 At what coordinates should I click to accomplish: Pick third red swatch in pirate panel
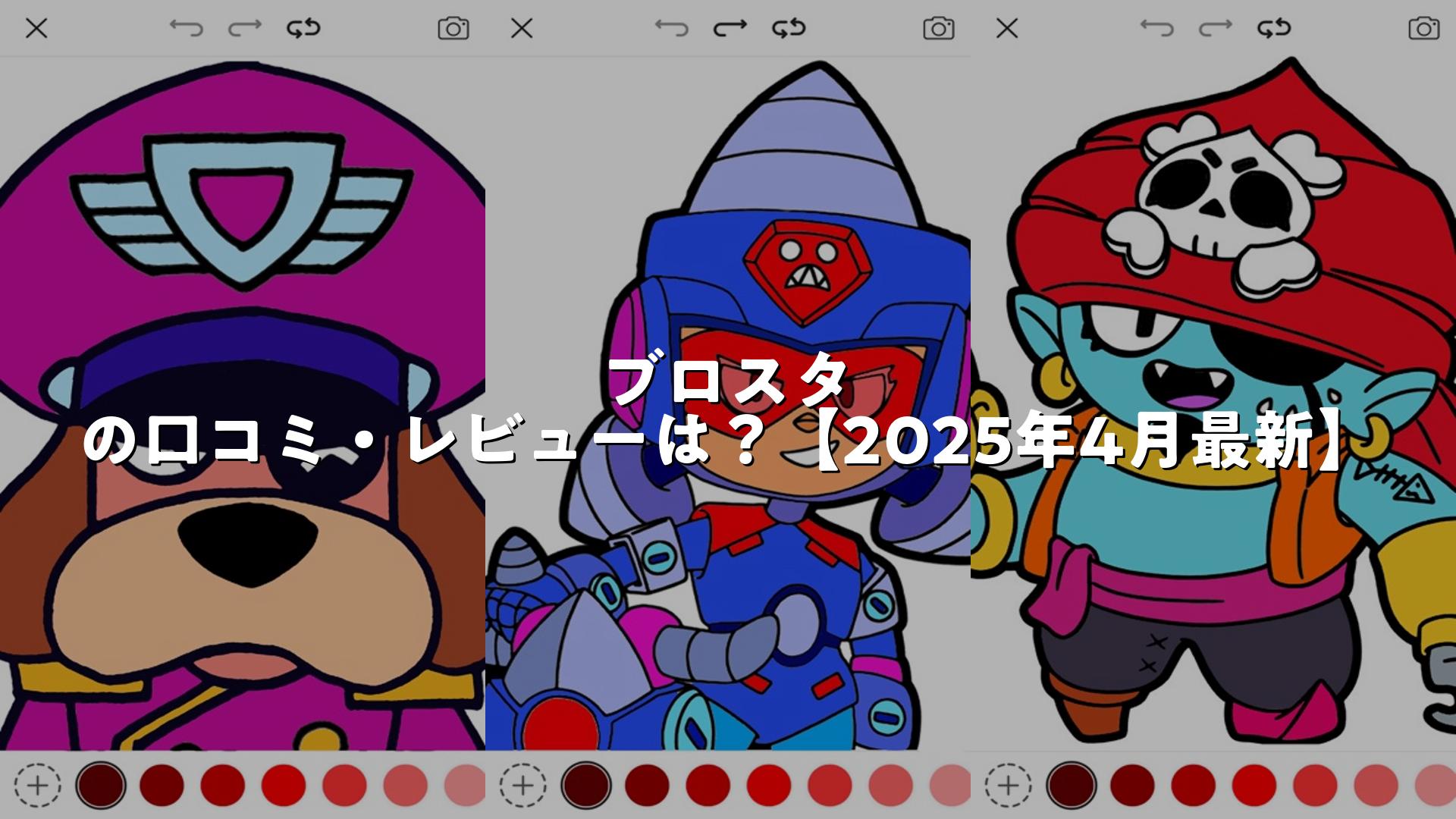(1193, 785)
